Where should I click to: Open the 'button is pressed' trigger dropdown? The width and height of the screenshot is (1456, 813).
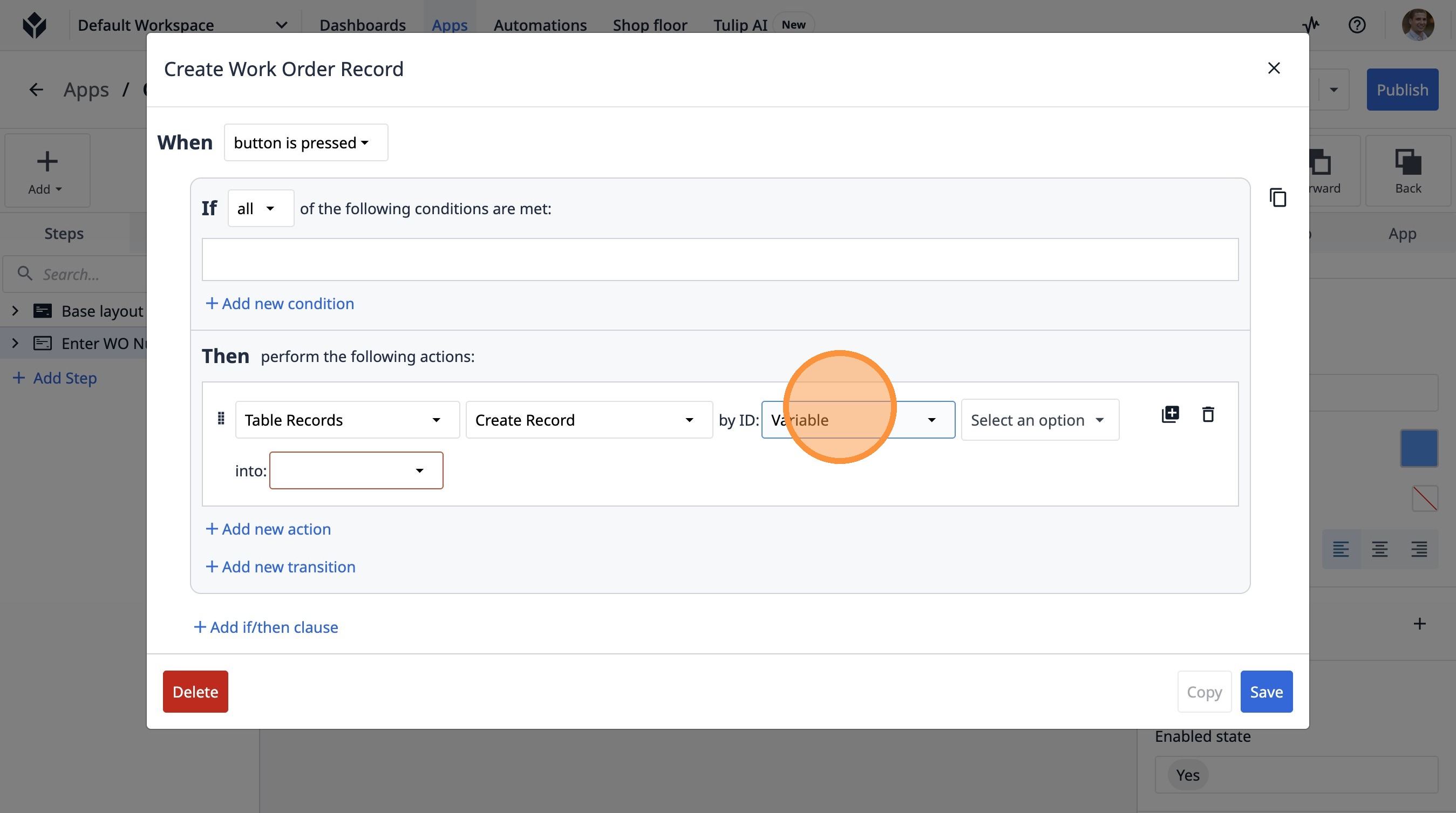[306, 142]
